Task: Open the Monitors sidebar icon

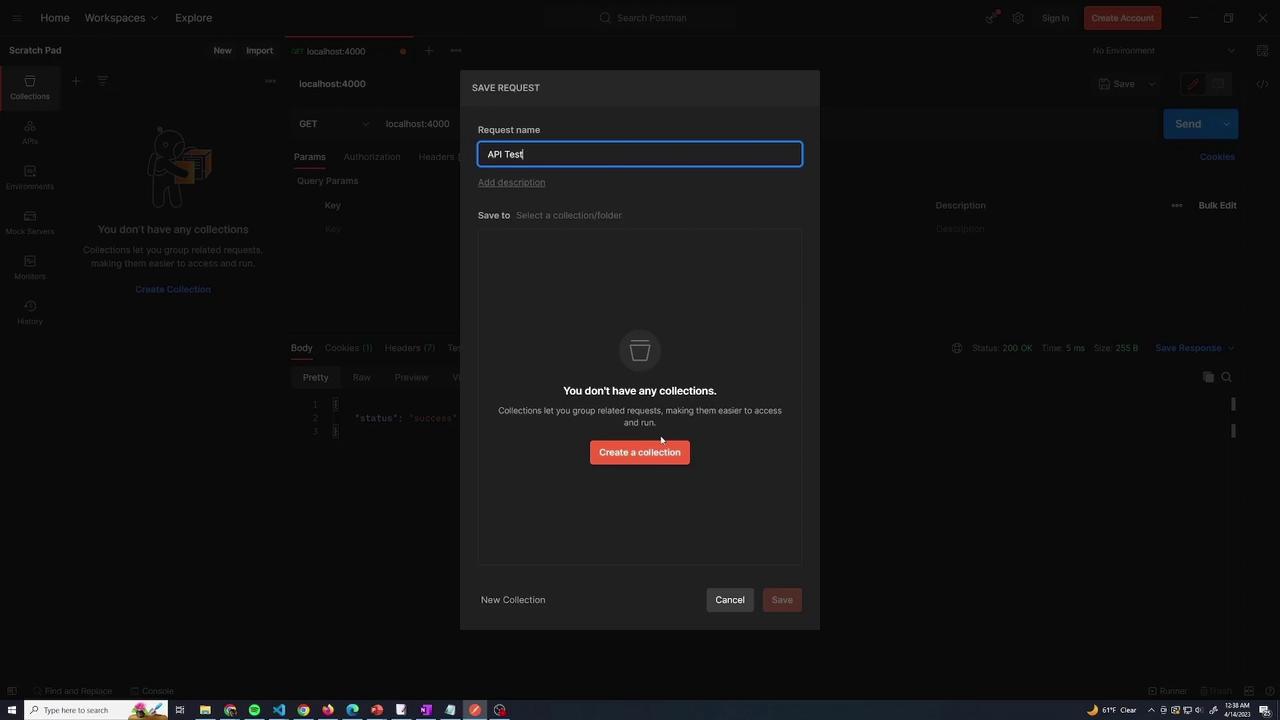Action: click(29, 268)
